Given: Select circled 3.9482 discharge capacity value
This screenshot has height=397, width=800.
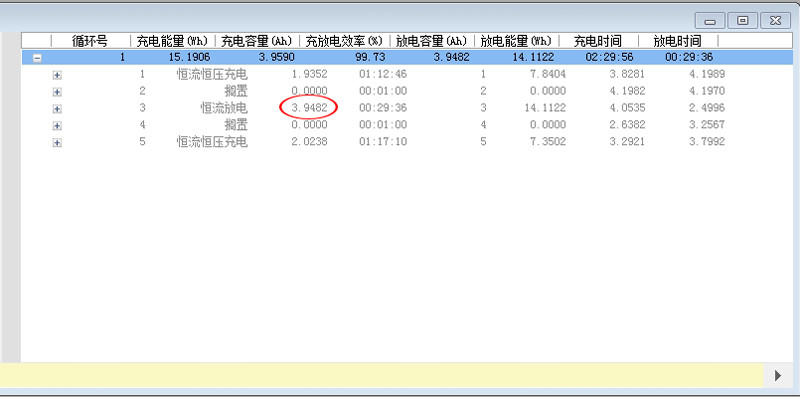Looking at the screenshot, I should click(x=309, y=108).
